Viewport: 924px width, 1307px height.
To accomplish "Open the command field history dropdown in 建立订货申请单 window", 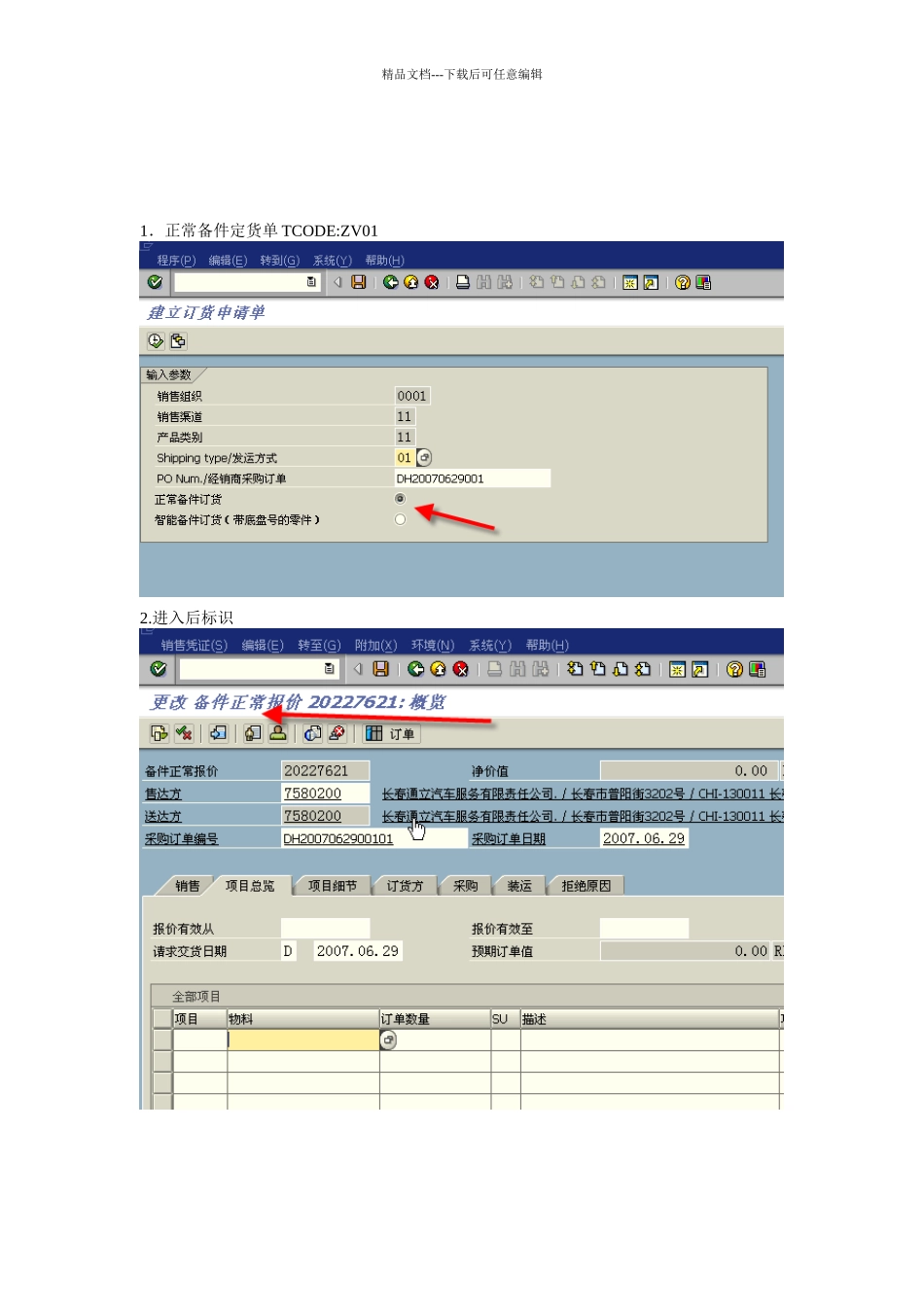I will [311, 282].
